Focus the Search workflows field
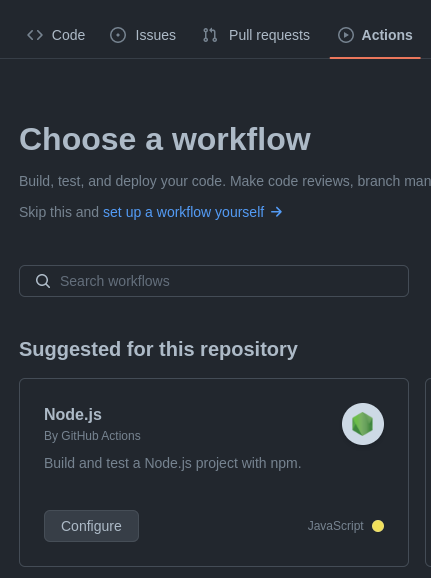Viewport: 431px width, 578px height. pyautogui.click(x=214, y=281)
